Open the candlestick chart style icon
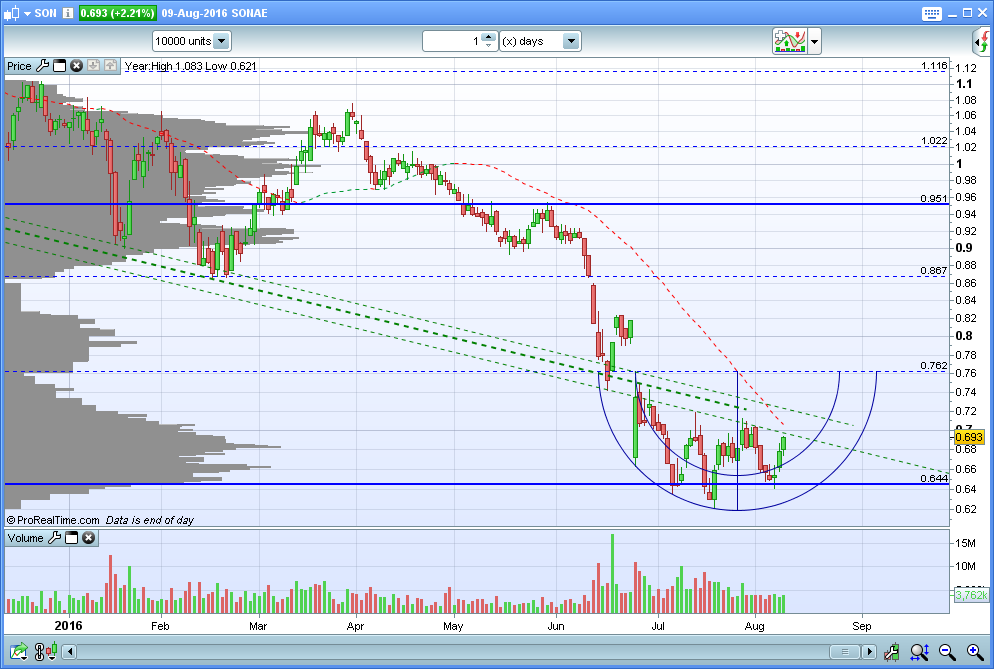The height and width of the screenshot is (669, 994). (x=11, y=13)
